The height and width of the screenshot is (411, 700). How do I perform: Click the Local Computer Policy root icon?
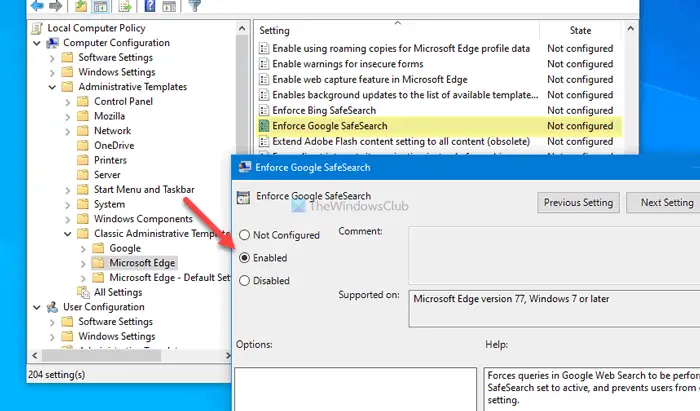37,28
